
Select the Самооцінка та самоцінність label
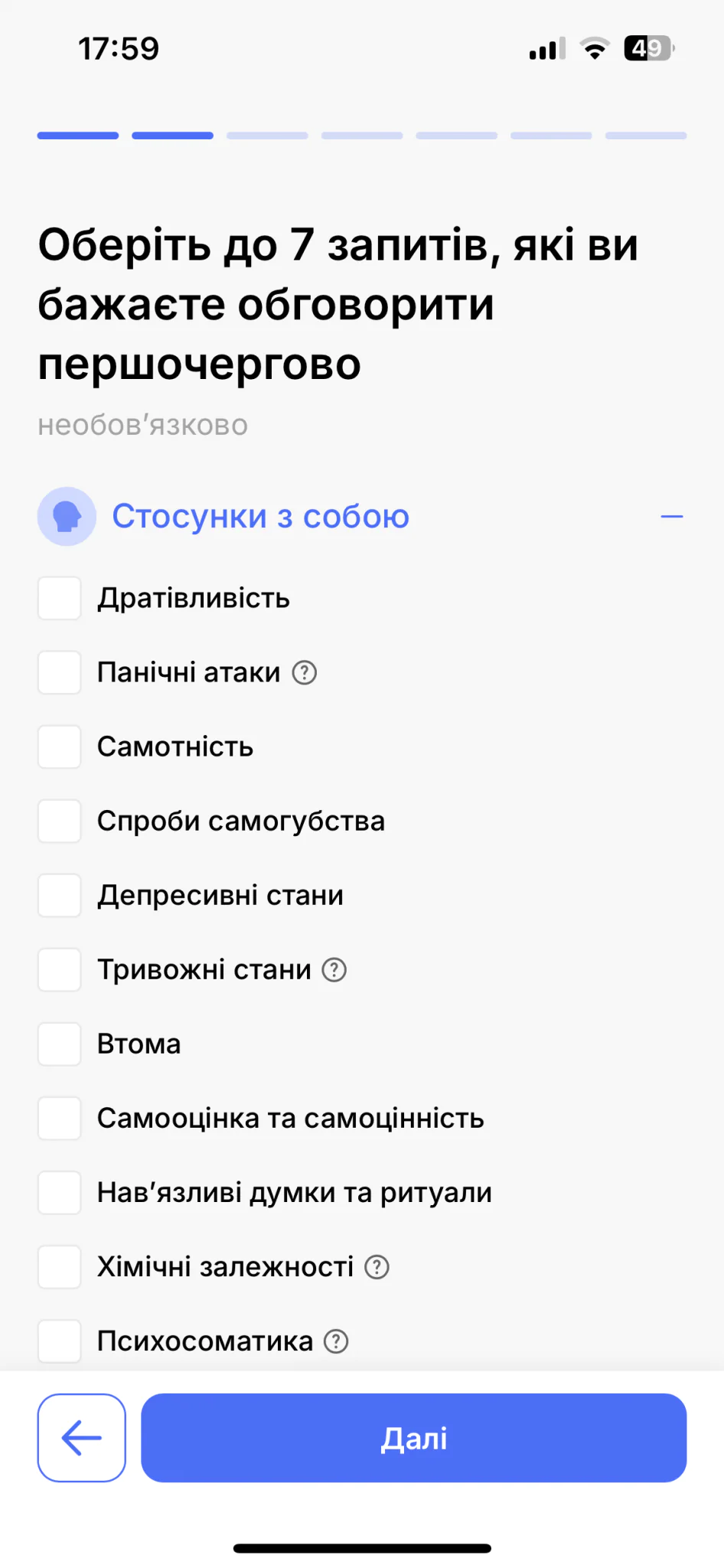[x=290, y=1118]
